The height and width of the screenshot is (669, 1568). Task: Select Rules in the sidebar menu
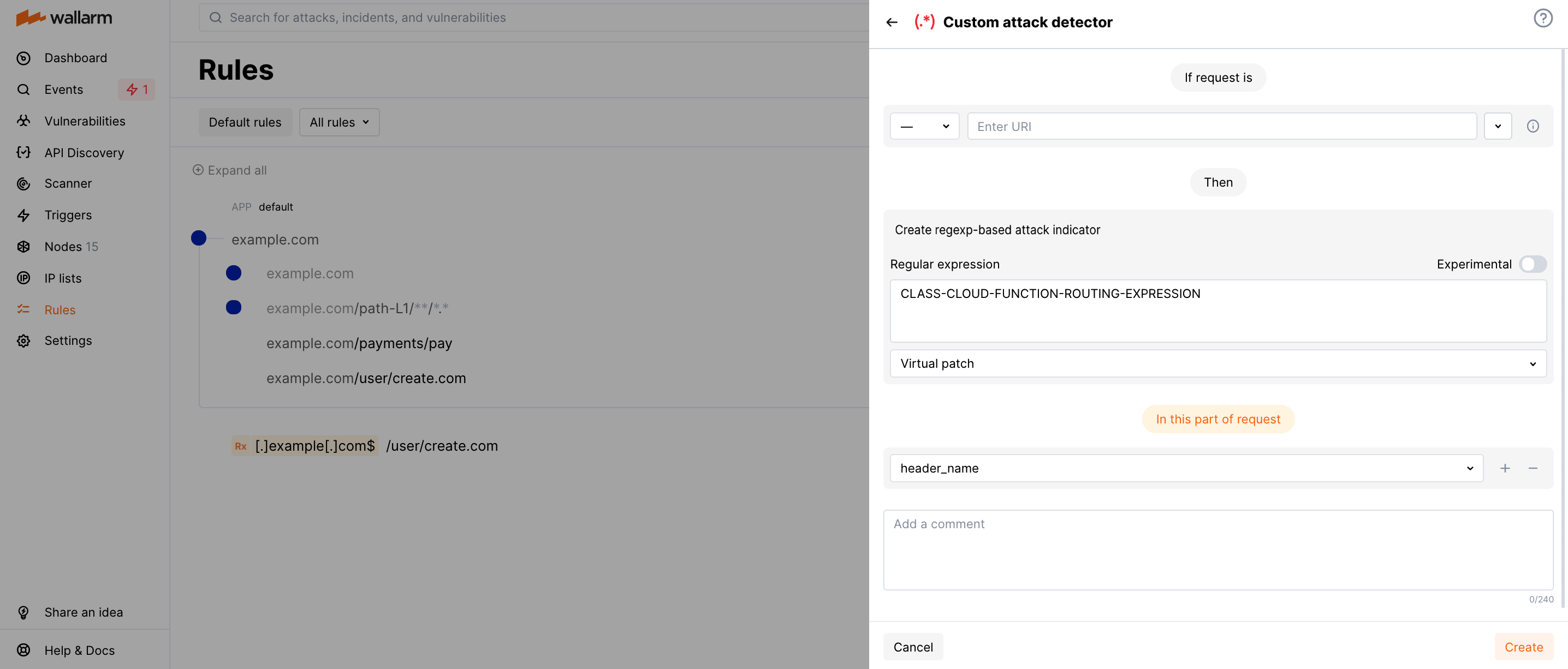click(60, 309)
